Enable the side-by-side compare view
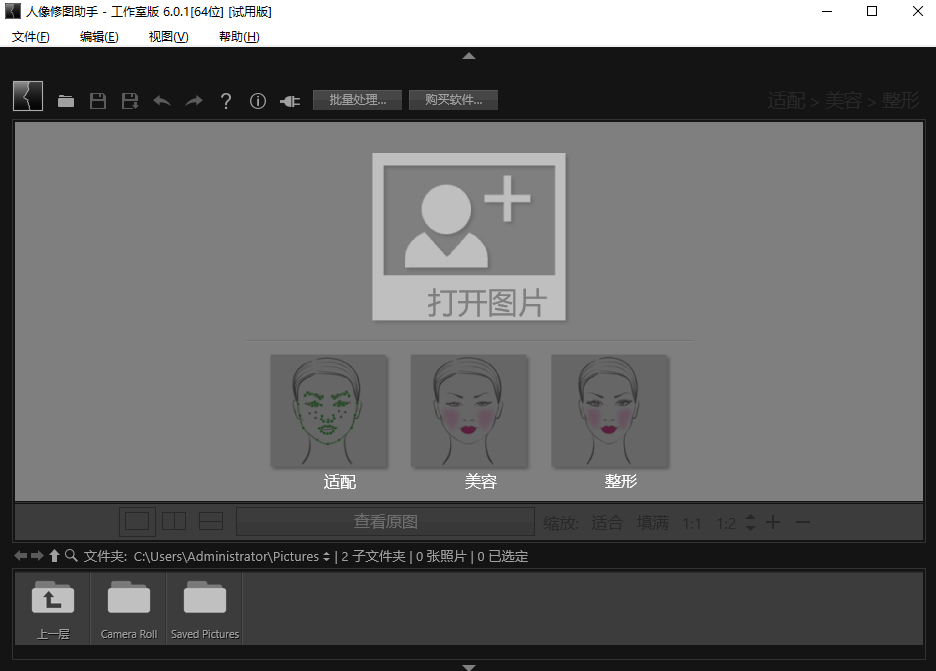The height and width of the screenshot is (671, 936). pos(173,520)
